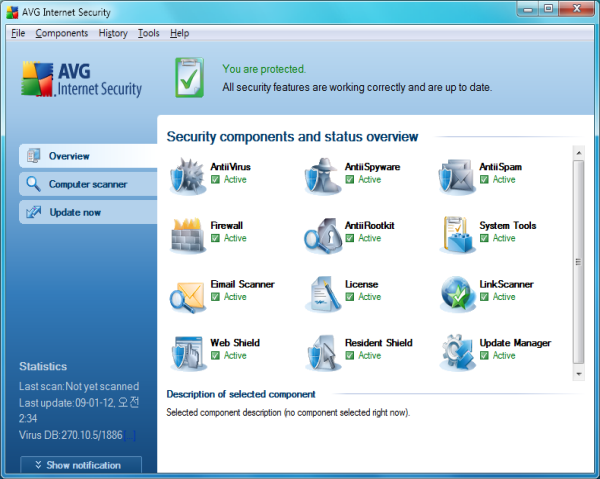The height and width of the screenshot is (479, 600).
Task: Select the Update Manager component label
Action: pyautogui.click(x=515, y=343)
